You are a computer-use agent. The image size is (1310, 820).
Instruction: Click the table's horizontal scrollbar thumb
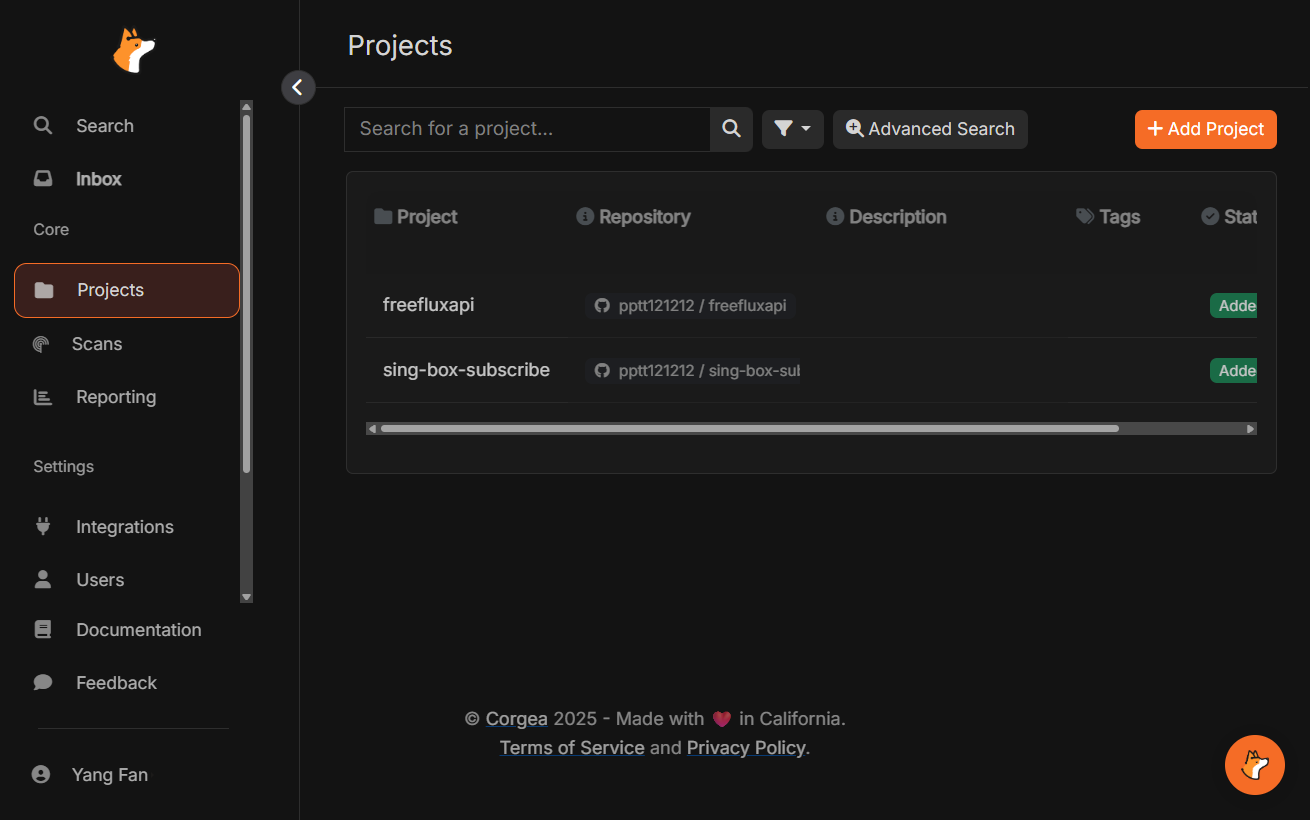coord(749,429)
